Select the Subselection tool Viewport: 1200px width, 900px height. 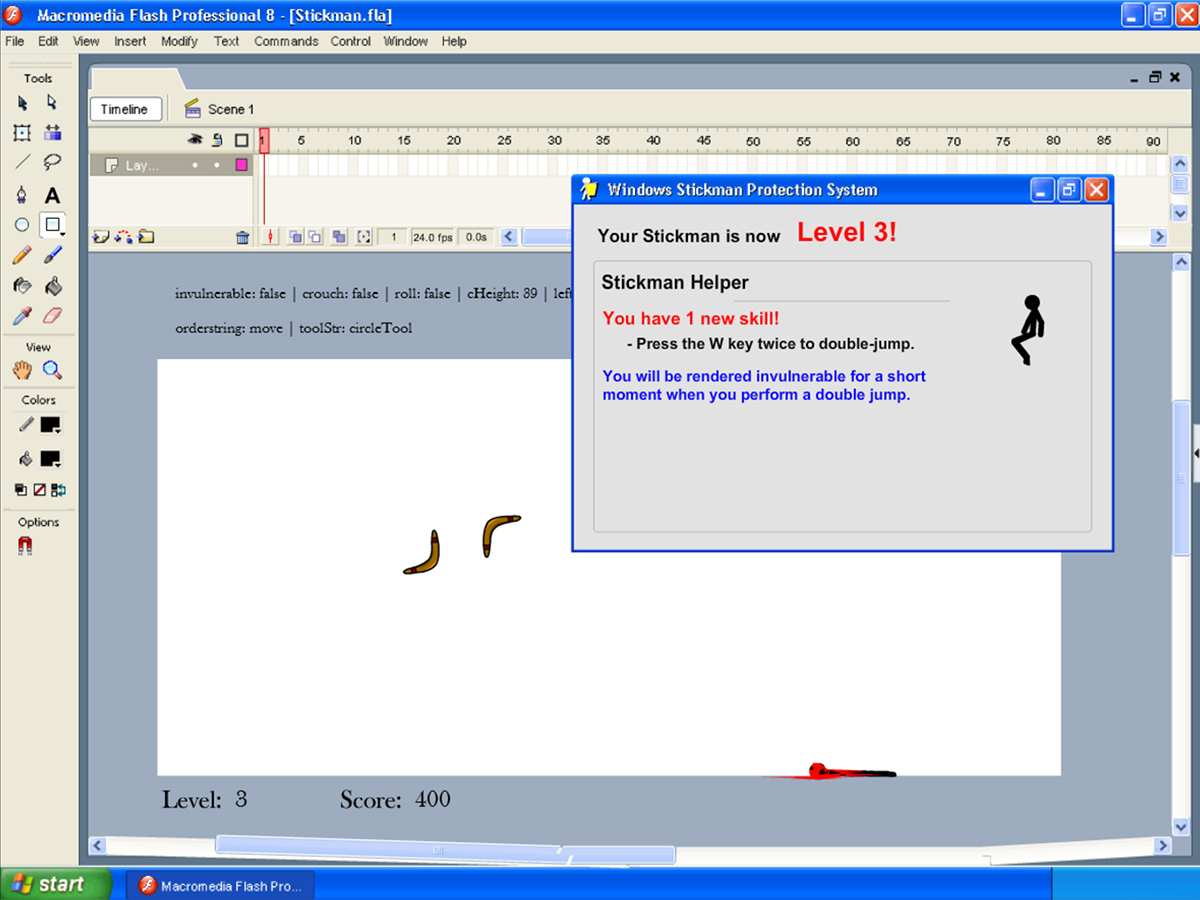(52, 103)
